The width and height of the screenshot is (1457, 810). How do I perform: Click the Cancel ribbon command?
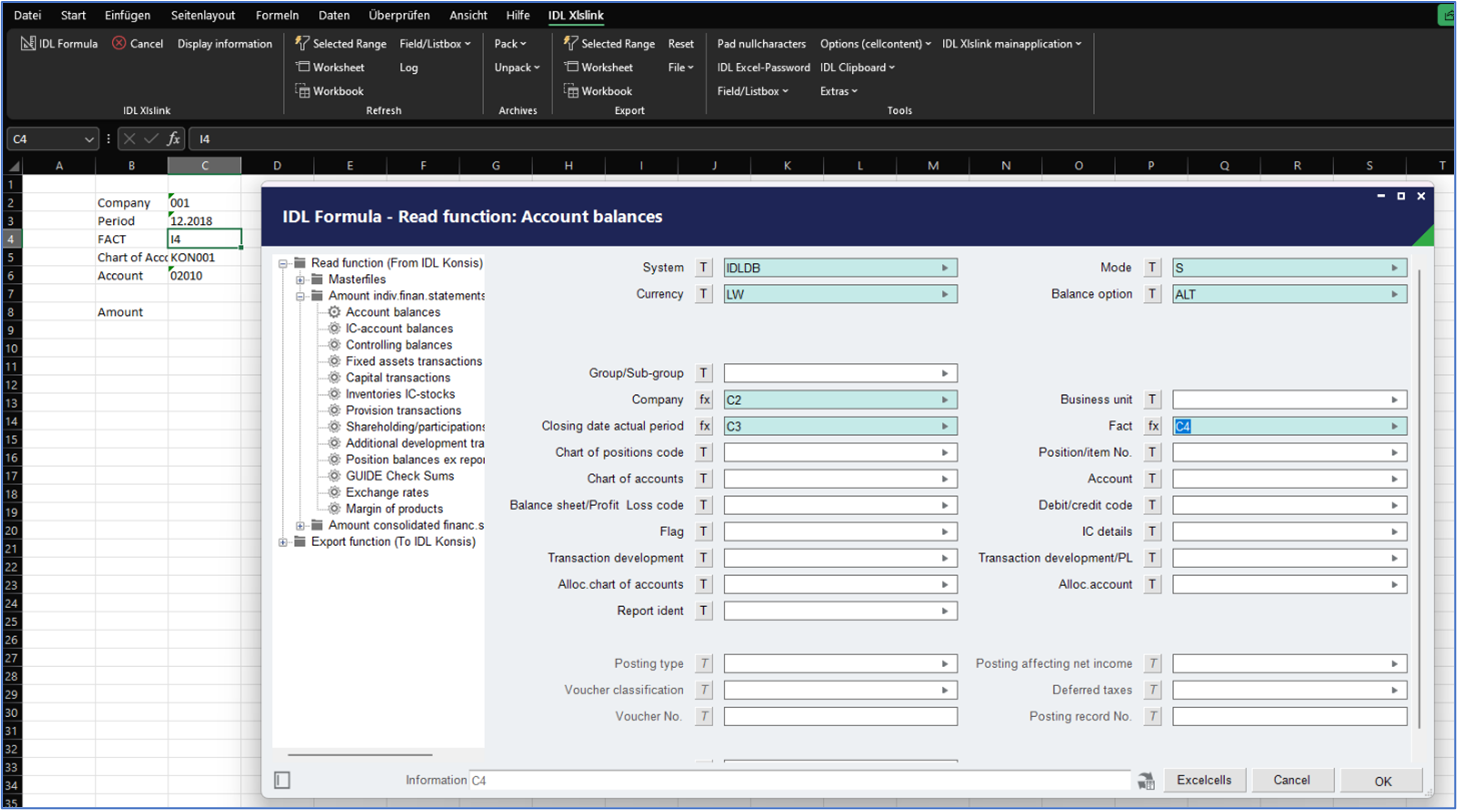[x=137, y=44]
